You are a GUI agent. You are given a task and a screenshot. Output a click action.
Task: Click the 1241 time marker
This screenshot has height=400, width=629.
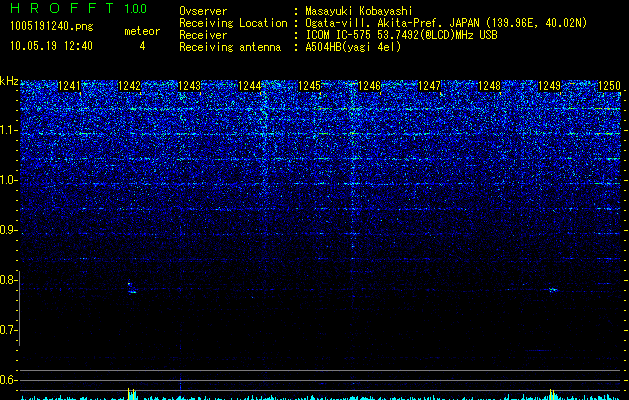coord(69,86)
